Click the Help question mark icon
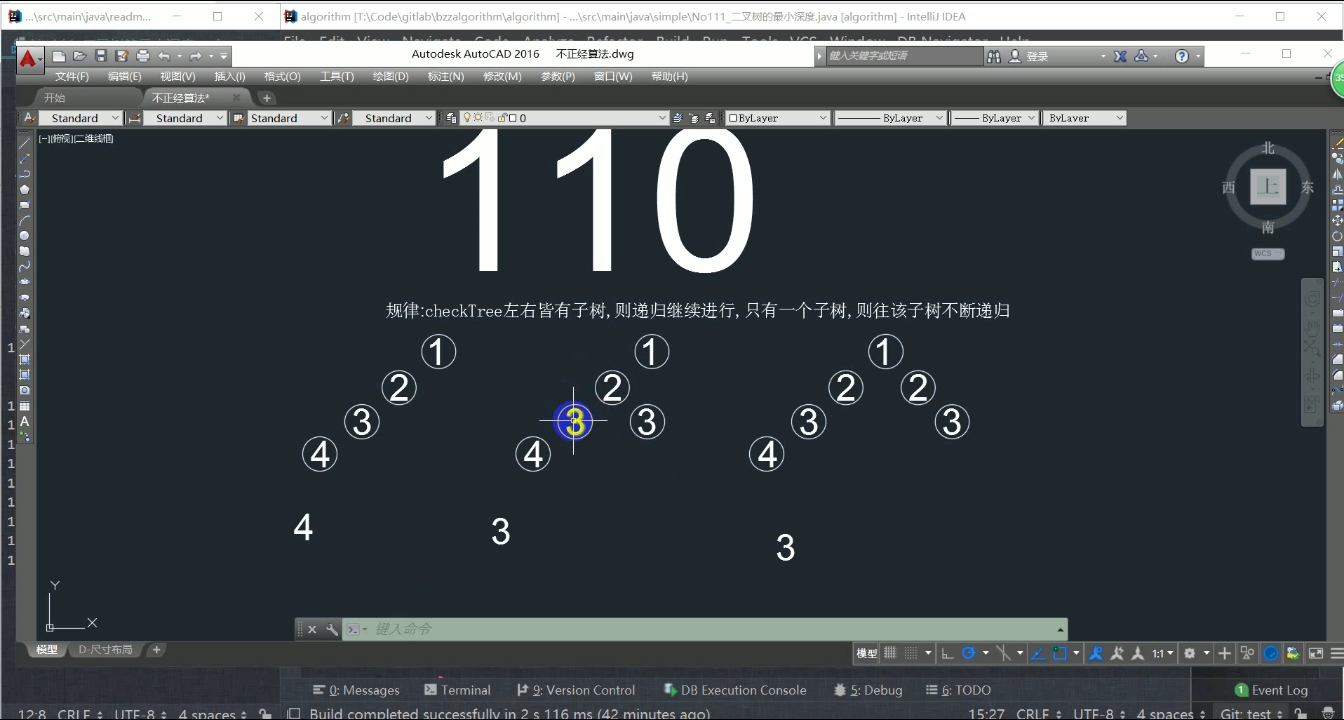 (1182, 56)
